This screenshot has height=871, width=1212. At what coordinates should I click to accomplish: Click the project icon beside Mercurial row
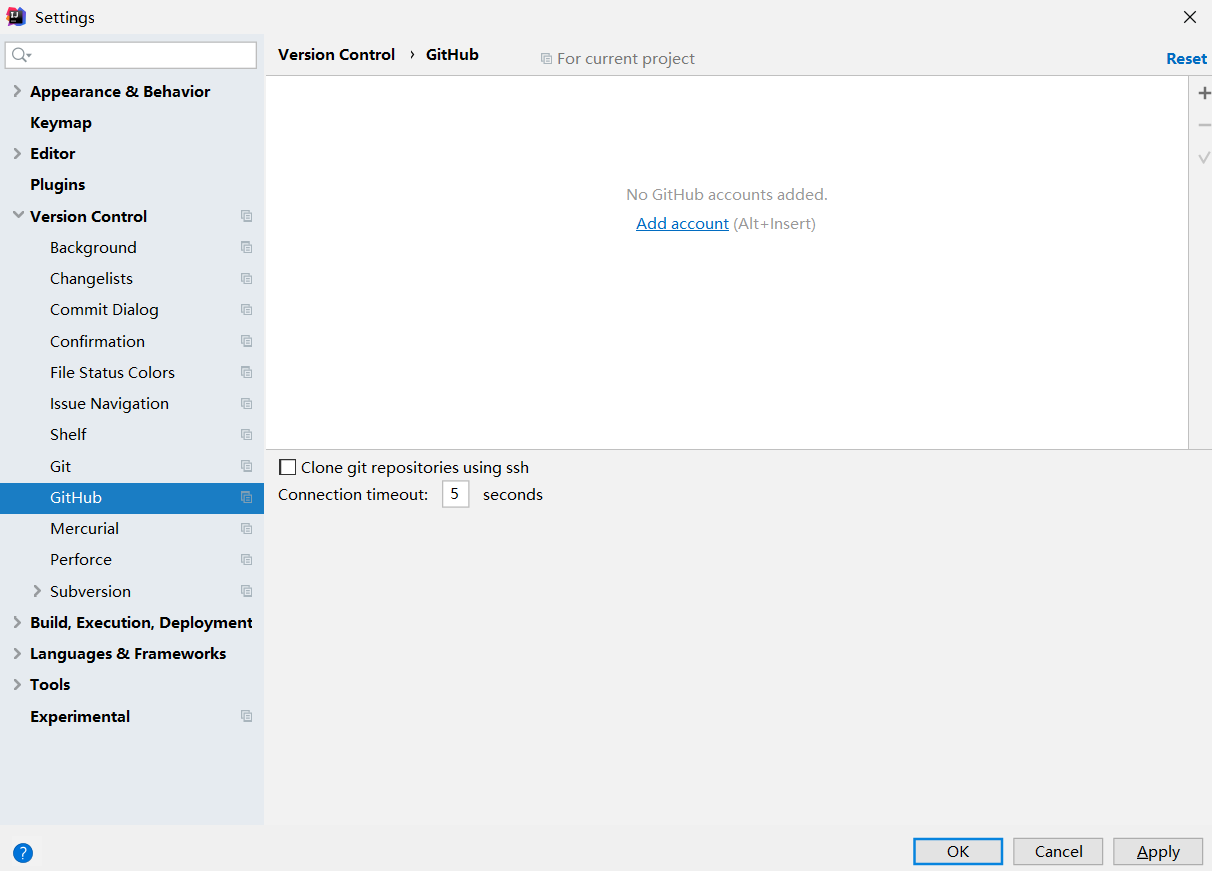tap(247, 528)
